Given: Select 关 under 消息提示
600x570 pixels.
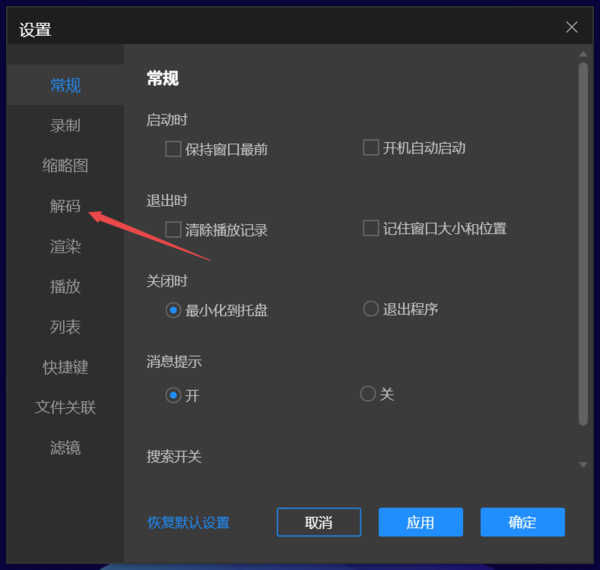Looking at the screenshot, I should pos(368,394).
